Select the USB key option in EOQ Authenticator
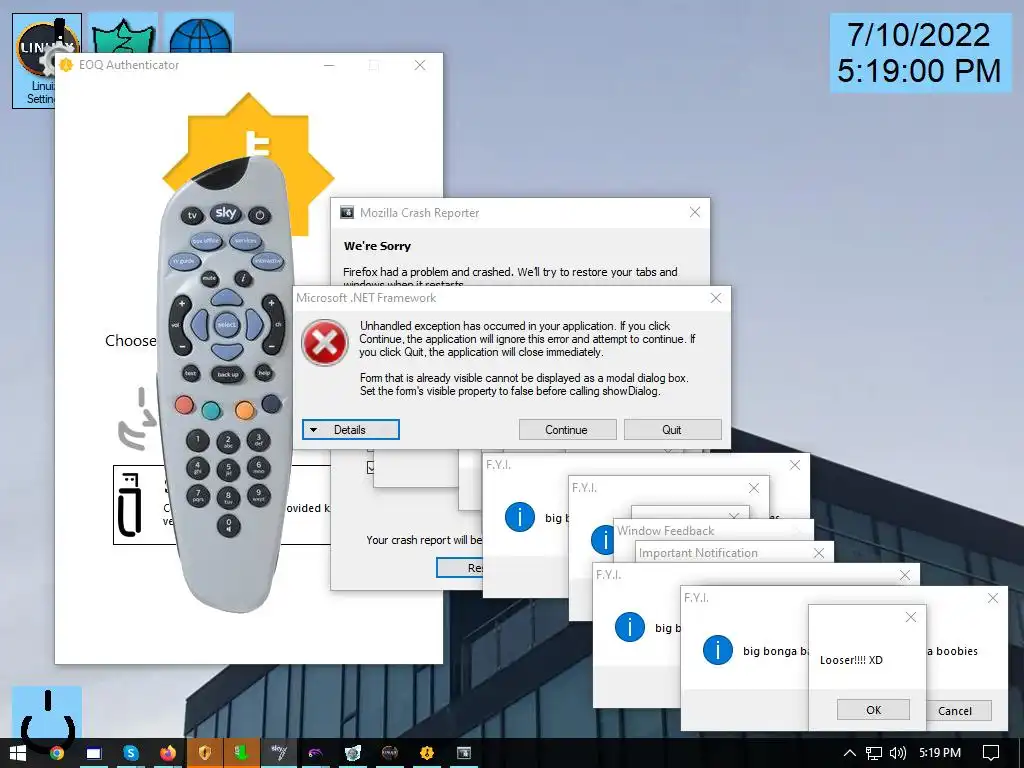The width and height of the screenshot is (1024, 768). pos(222,505)
